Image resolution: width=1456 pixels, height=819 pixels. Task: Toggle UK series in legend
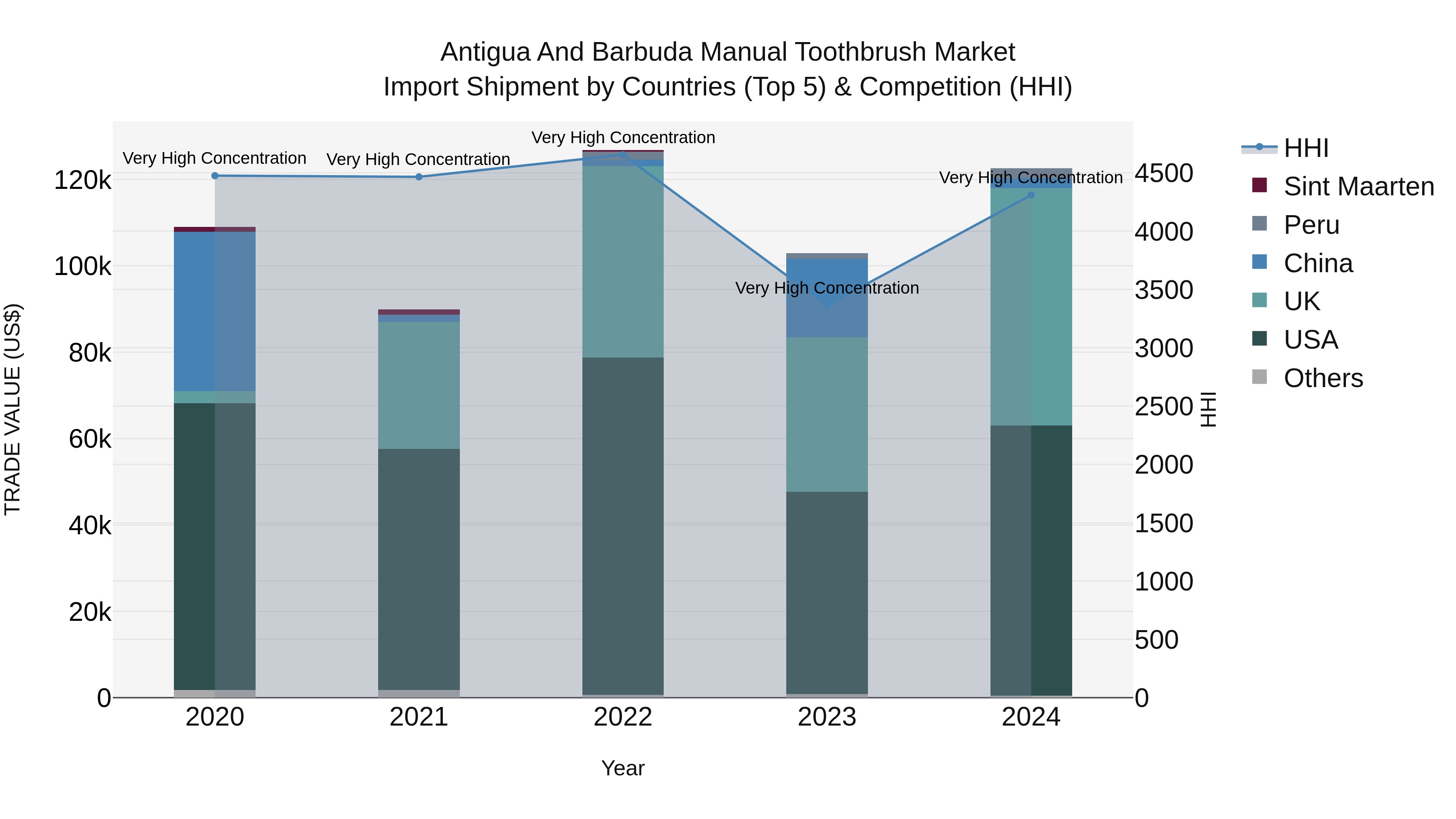1285,301
